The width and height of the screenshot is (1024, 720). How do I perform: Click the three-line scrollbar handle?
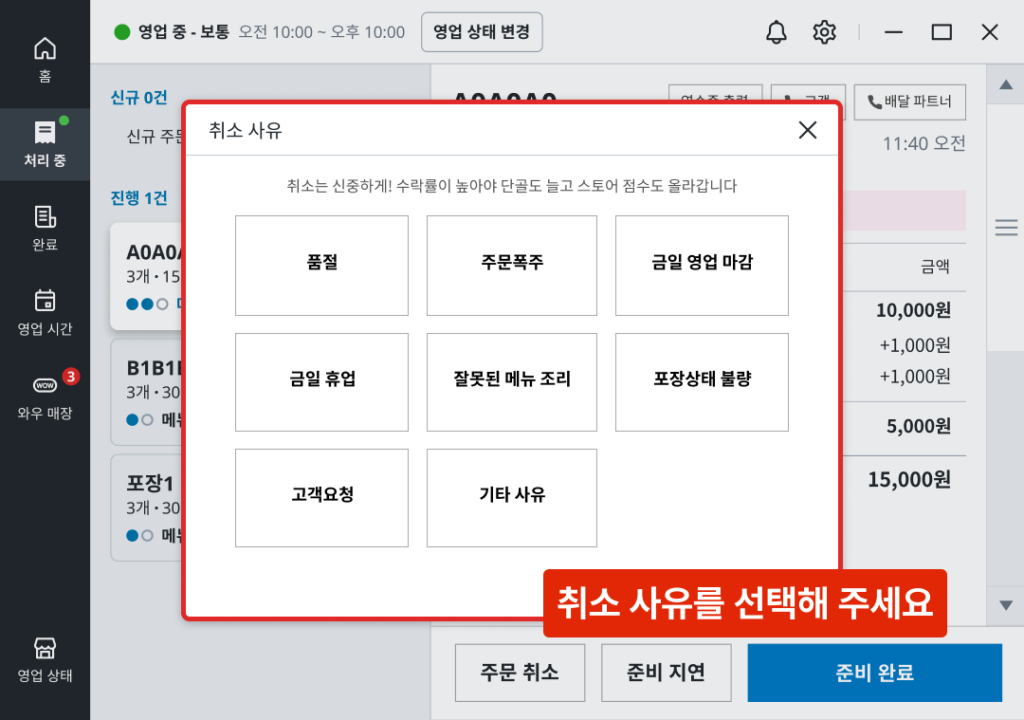[x=1006, y=227]
